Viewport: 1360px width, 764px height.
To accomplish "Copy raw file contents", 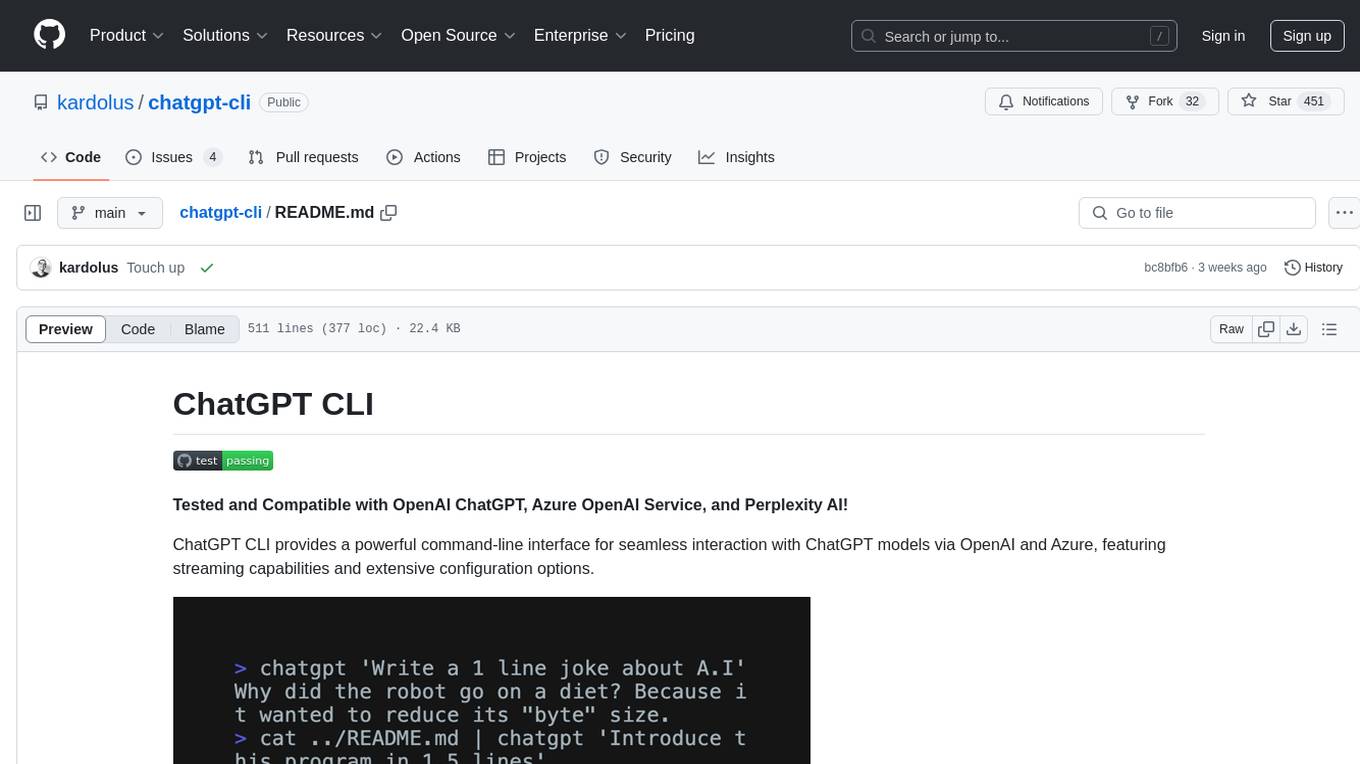I will (1266, 329).
